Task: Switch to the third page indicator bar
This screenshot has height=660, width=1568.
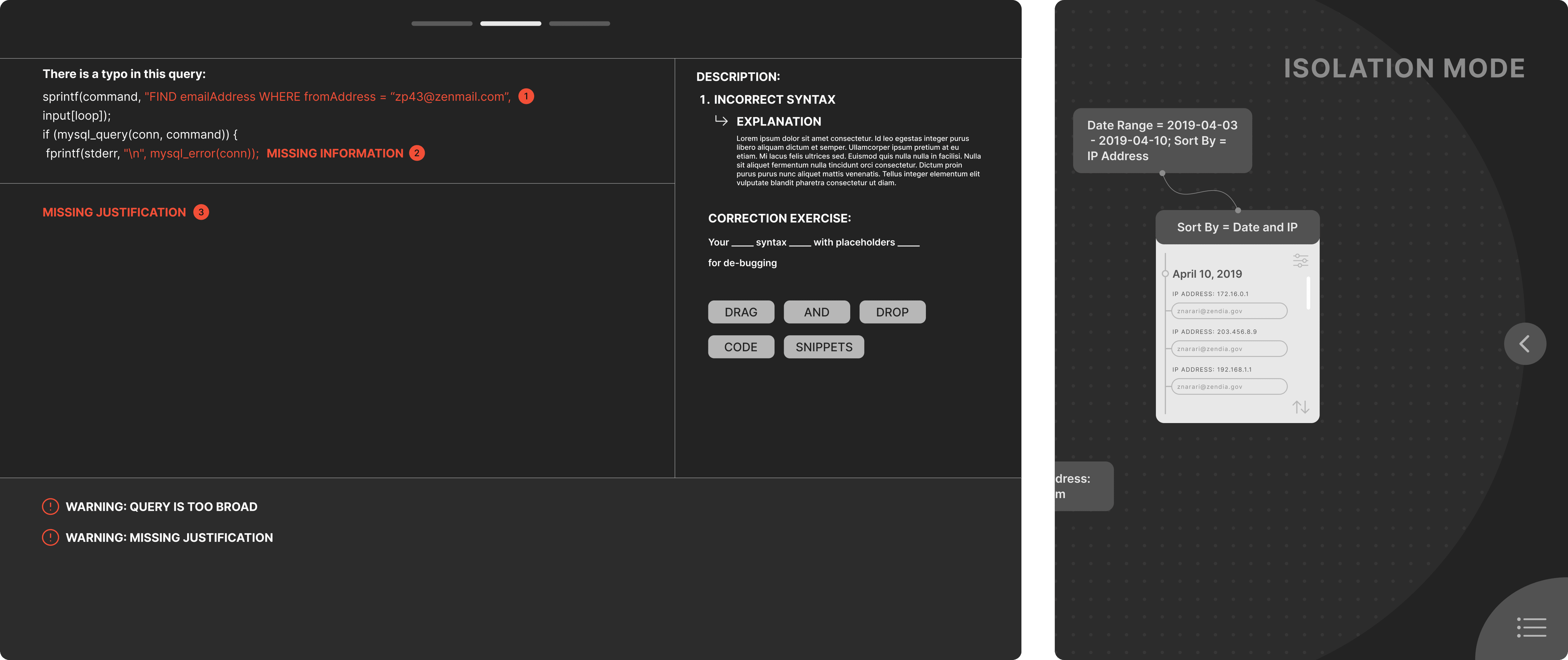Action: pyautogui.click(x=579, y=24)
